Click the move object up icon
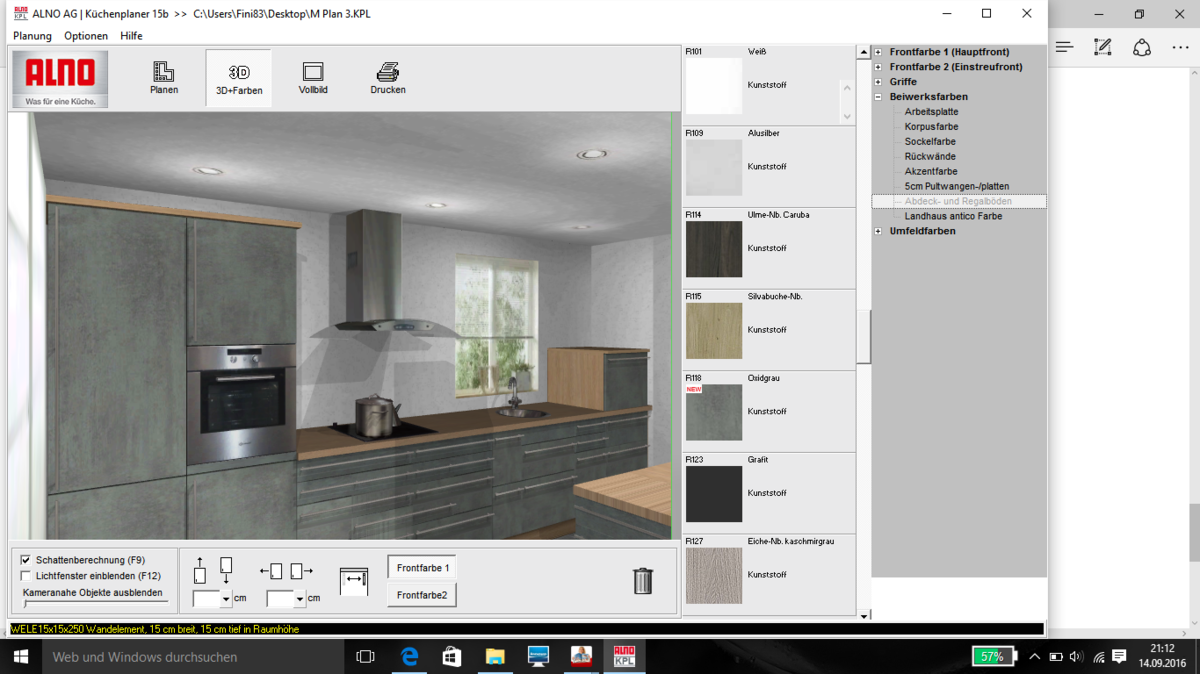1200x674 pixels. click(200, 570)
